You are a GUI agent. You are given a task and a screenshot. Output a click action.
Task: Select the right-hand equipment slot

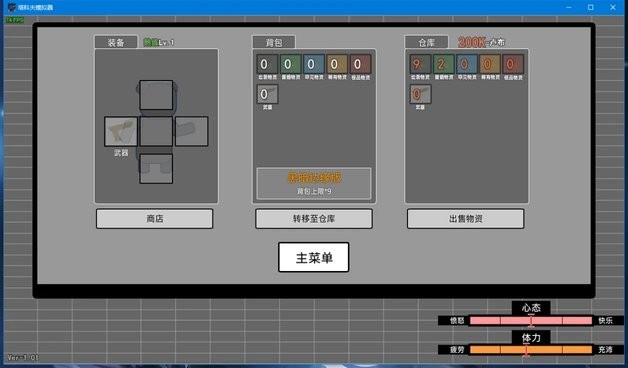191,131
